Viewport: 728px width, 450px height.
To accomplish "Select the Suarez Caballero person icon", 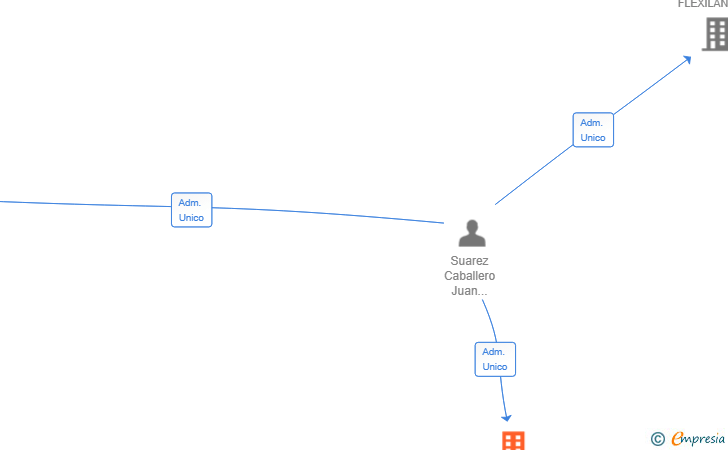I will pos(472,233).
